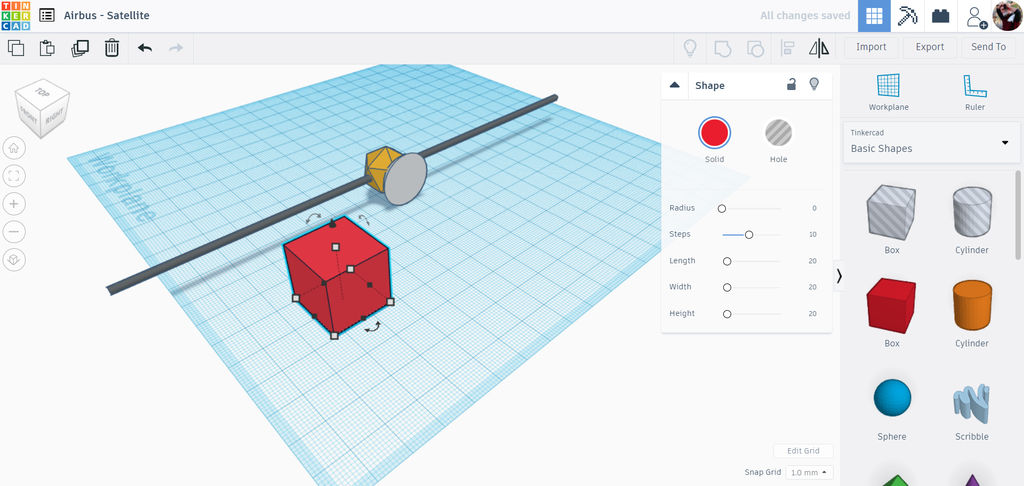Viewport: 1024px width, 486px height.
Task: Open Blocks mode with pickaxe icon
Action: click(907, 16)
